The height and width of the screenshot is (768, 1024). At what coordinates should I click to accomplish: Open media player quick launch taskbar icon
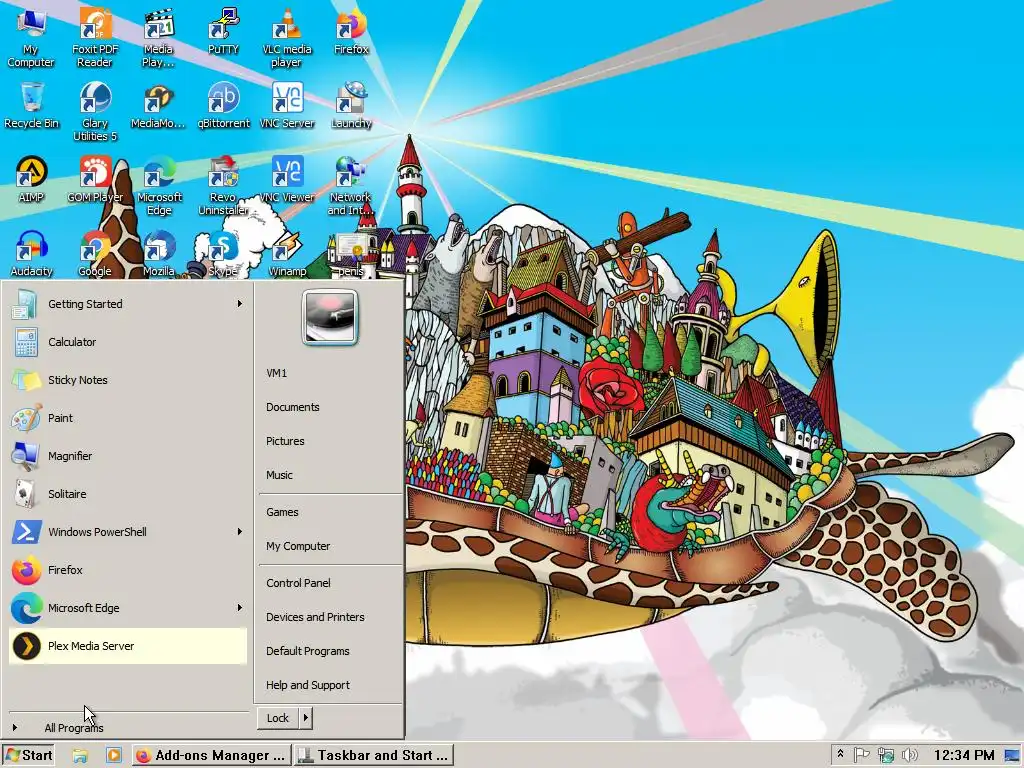114,755
